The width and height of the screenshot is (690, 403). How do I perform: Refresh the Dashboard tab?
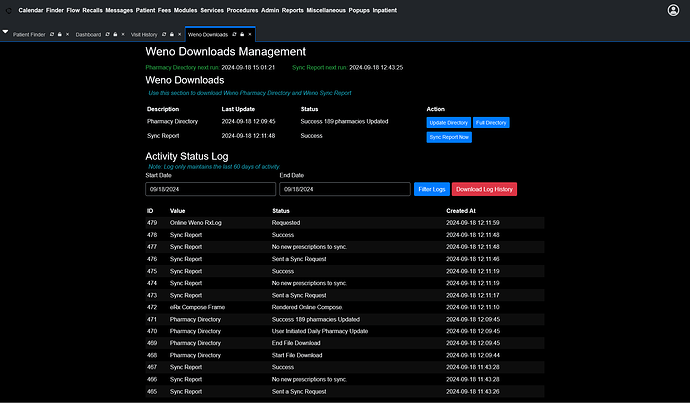[x=107, y=34]
